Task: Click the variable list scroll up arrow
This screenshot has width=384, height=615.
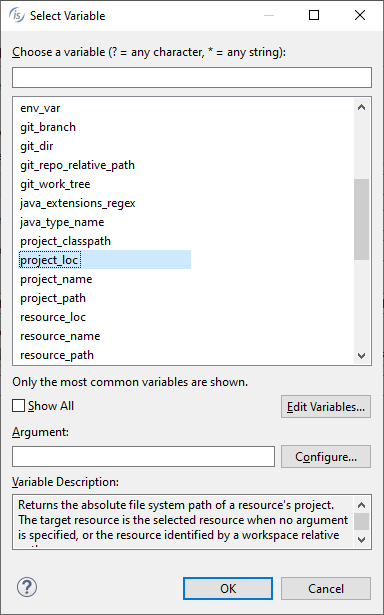Action: coord(361,107)
